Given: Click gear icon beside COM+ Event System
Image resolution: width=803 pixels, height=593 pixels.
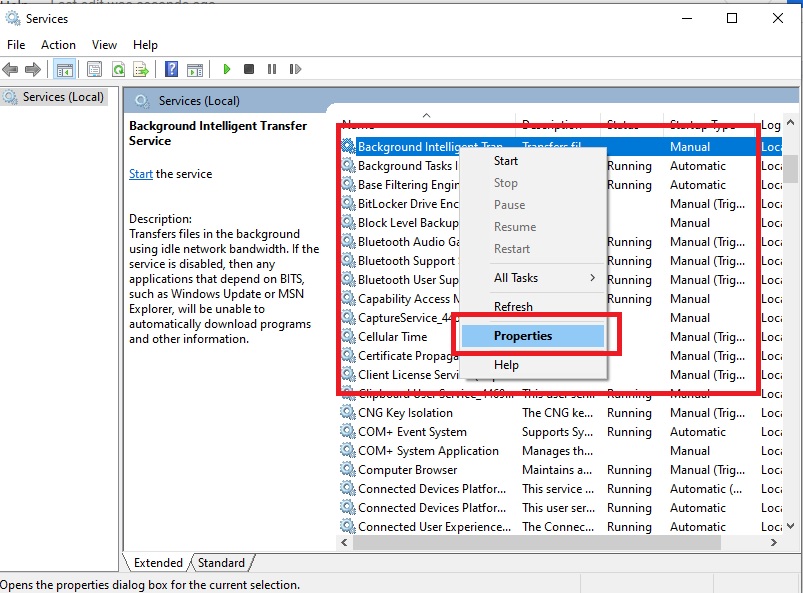Looking at the screenshot, I should click(x=348, y=431).
